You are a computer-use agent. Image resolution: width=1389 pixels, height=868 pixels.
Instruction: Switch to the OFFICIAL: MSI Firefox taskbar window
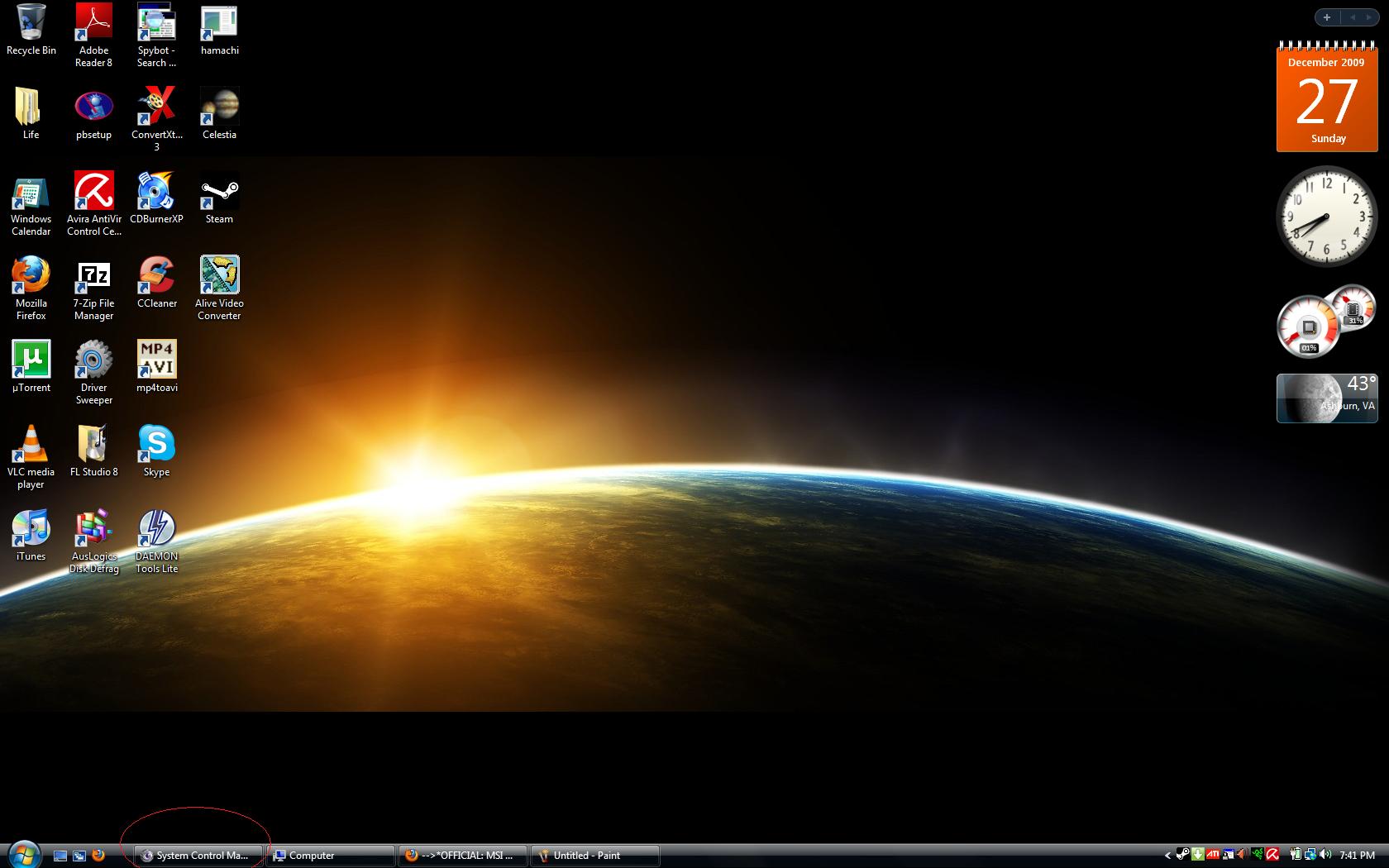click(463, 856)
